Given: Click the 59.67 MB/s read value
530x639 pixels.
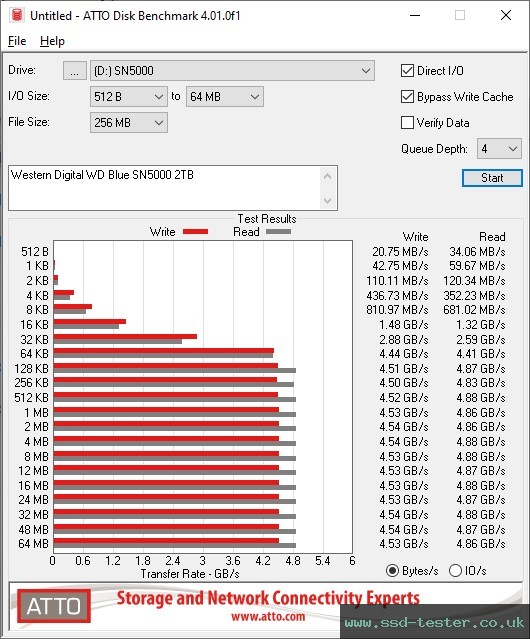Looking at the screenshot, I should (477, 266).
